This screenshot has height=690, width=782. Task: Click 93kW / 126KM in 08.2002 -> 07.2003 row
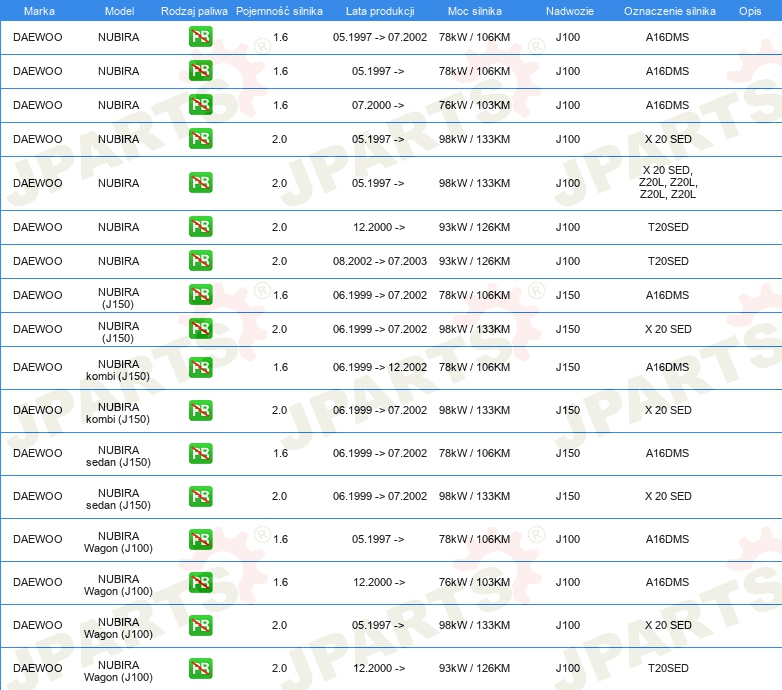point(474,261)
